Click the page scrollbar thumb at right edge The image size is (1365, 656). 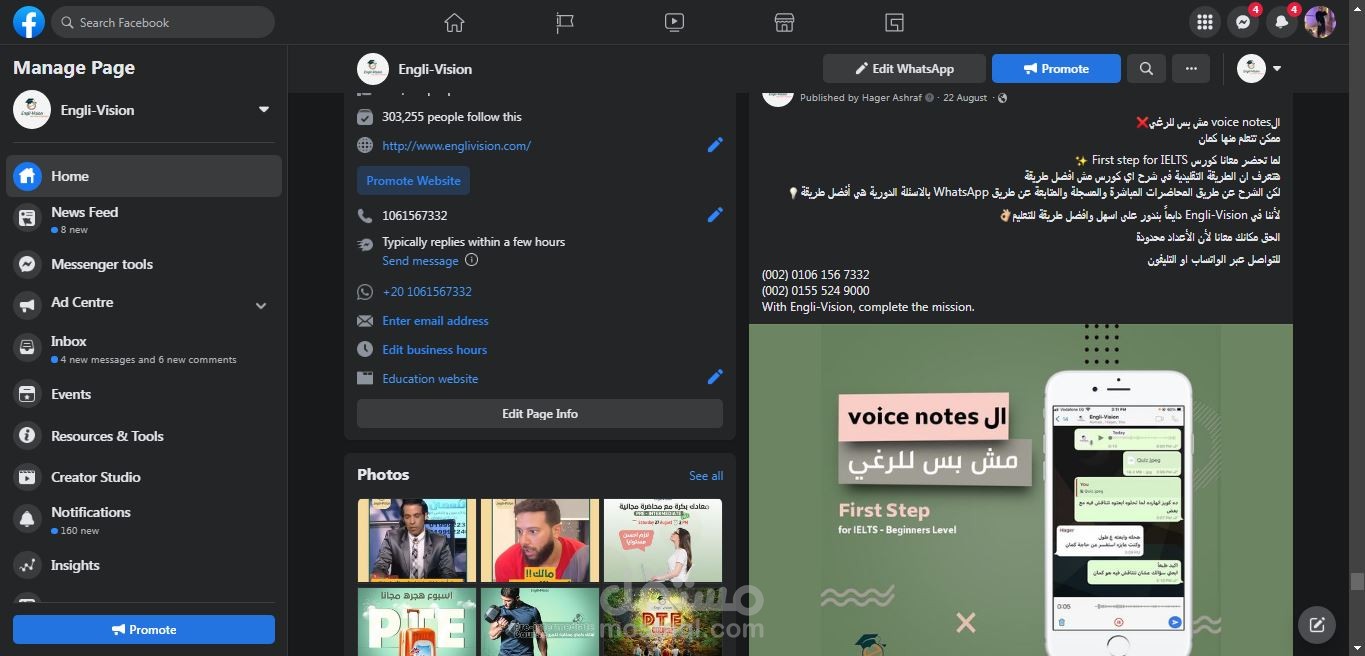(x=1357, y=582)
